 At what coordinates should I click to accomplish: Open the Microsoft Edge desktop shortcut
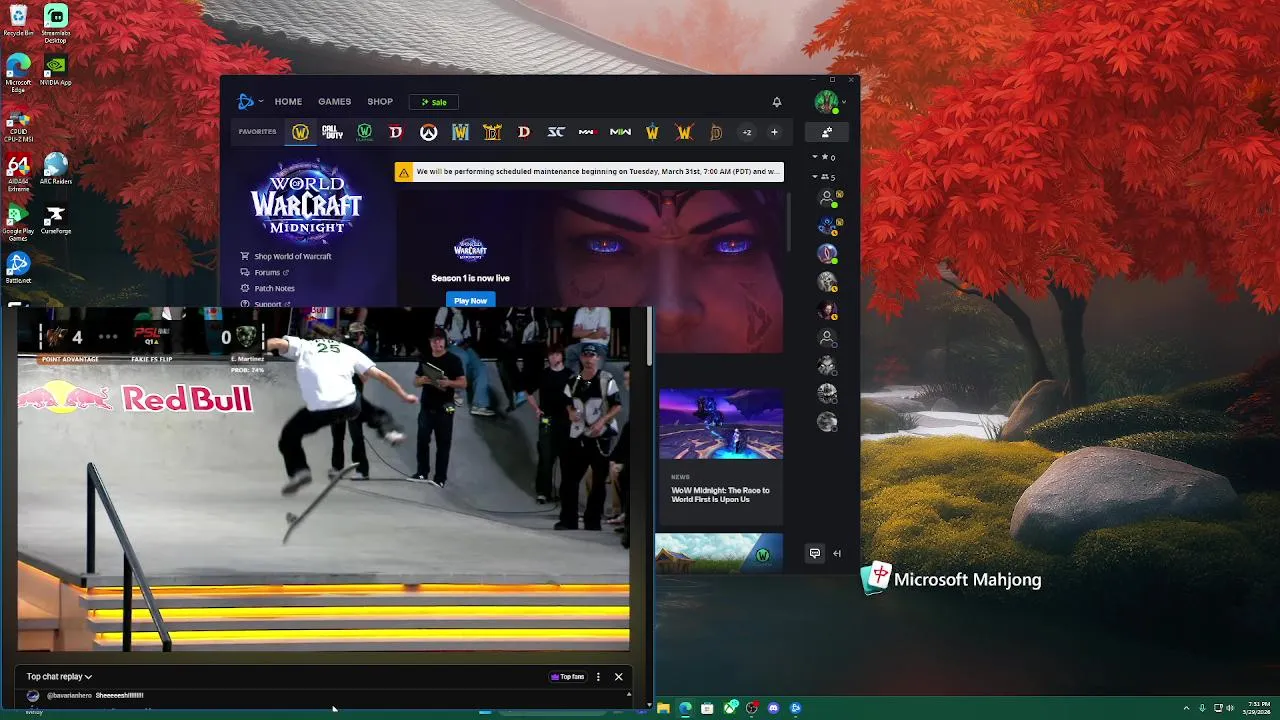[18, 73]
